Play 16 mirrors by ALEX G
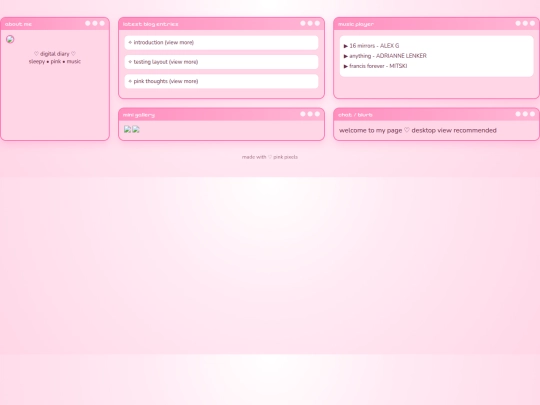 pos(371,46)
